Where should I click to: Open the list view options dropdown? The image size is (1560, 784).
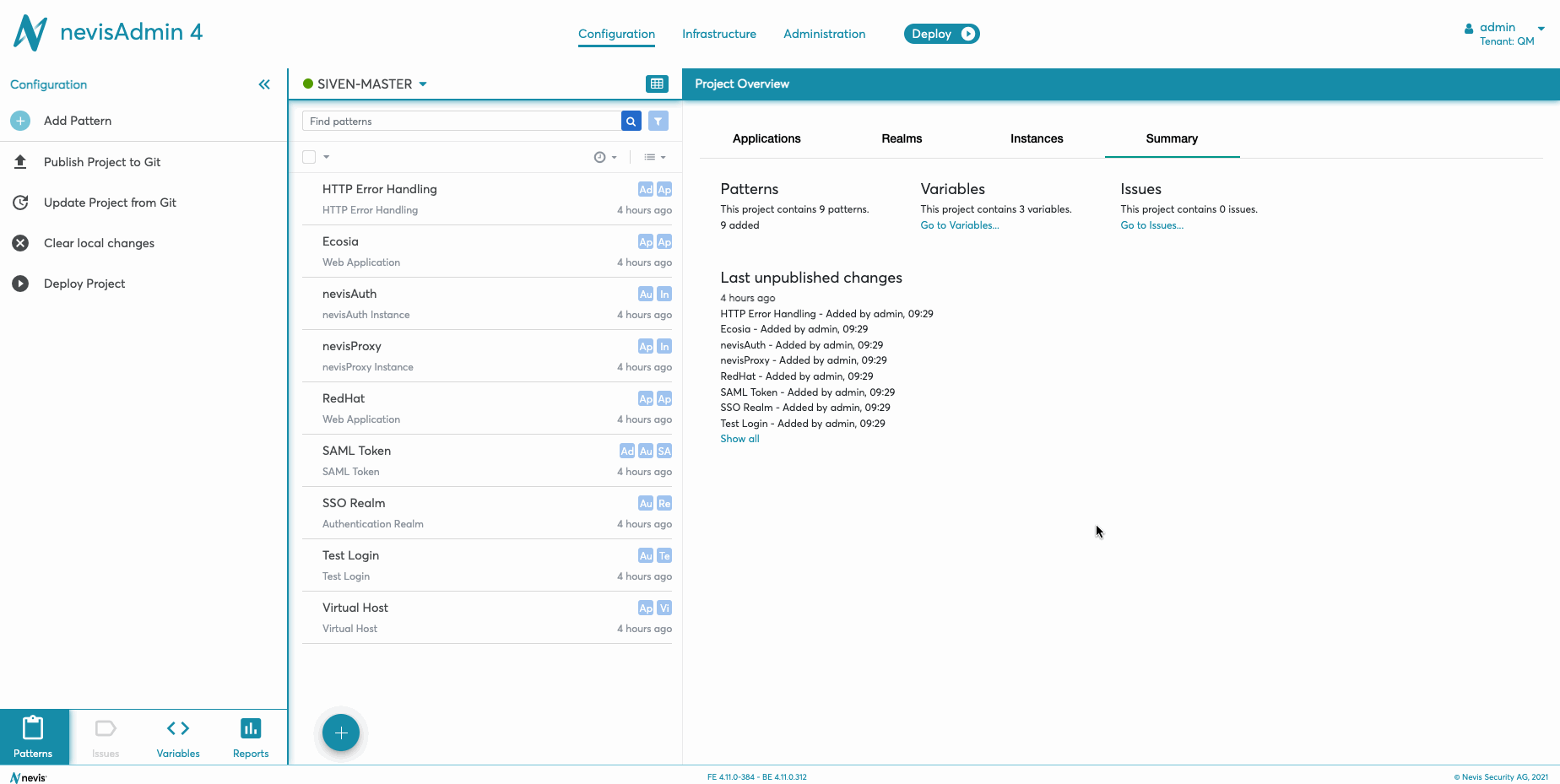coord(655,157)
